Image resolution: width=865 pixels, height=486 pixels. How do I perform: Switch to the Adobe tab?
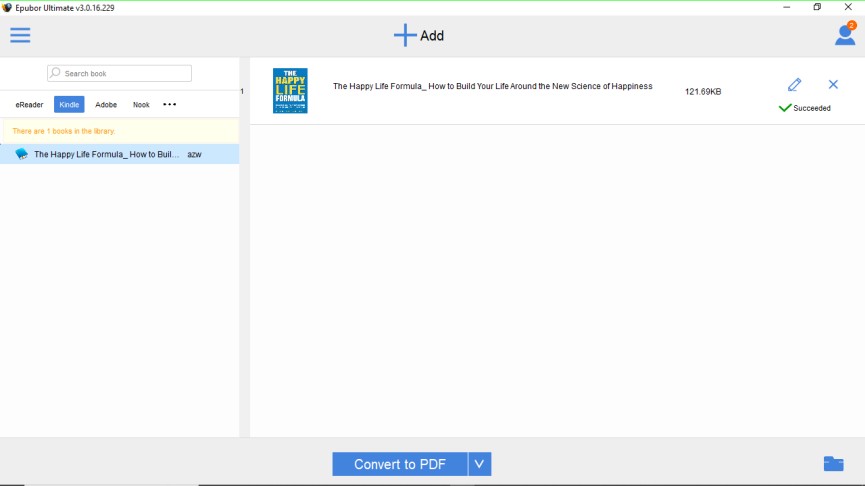(106, 105)
